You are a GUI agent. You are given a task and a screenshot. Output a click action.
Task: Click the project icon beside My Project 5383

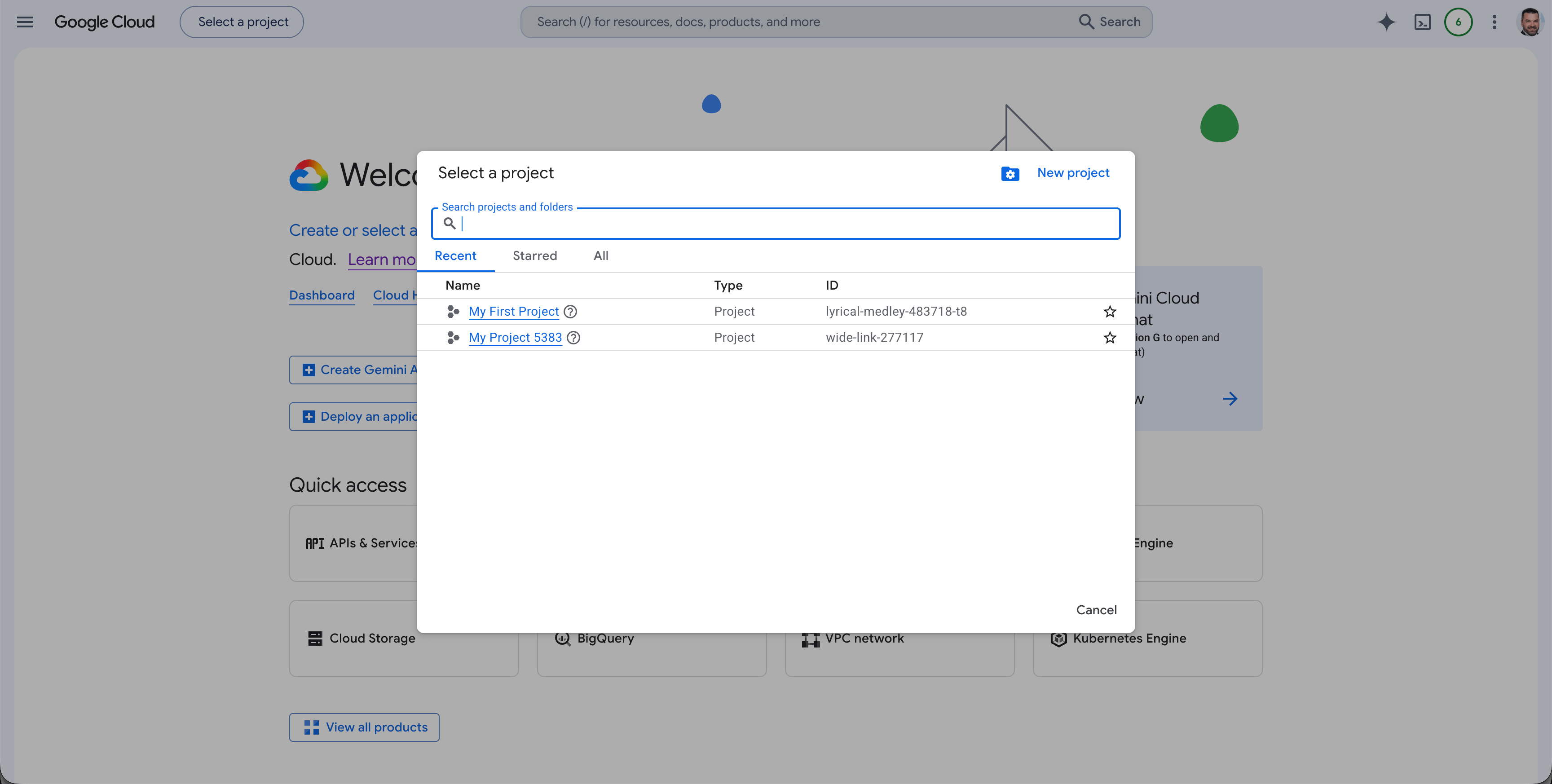pyautogui.click(x=453, y=338)
